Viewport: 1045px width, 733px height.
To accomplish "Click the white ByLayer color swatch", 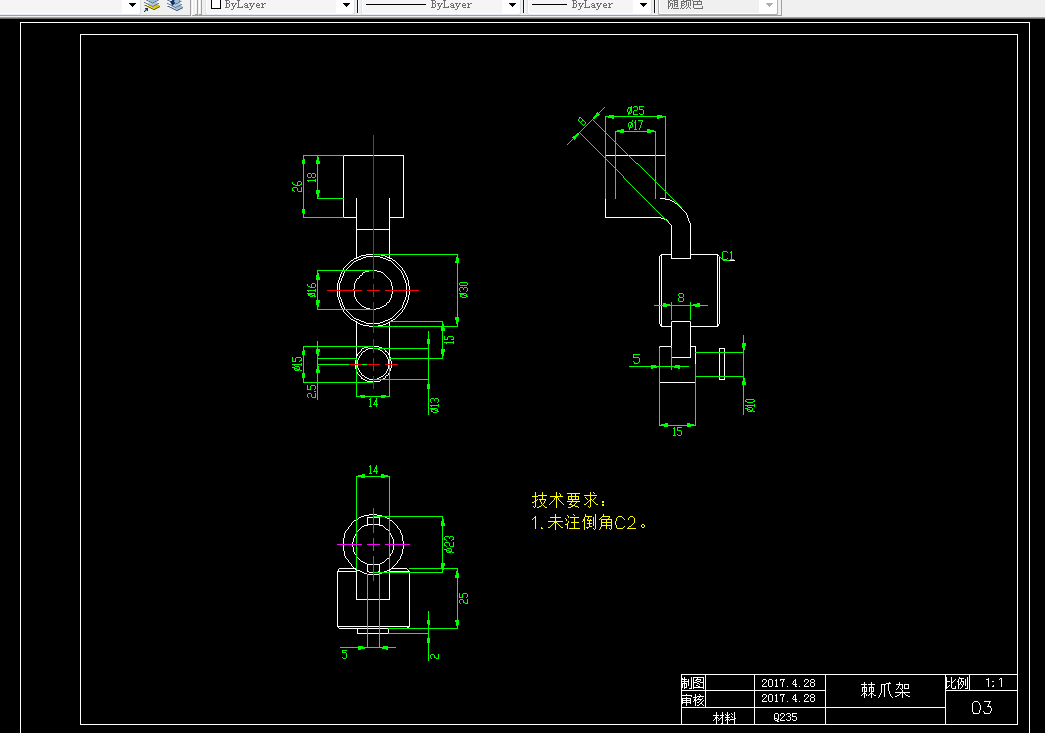I will pos(216,5).
